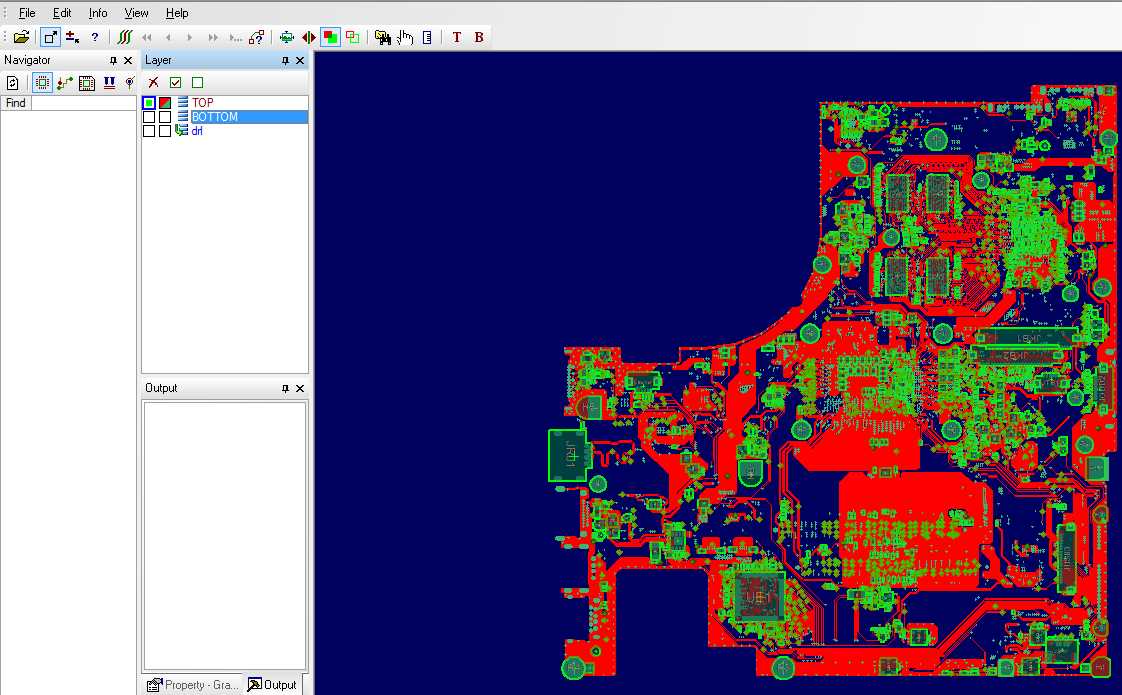Viewport: 1122px width, 695px height.
Task: Check all layers with the checkmark box icon
Action: coord(175,82)
